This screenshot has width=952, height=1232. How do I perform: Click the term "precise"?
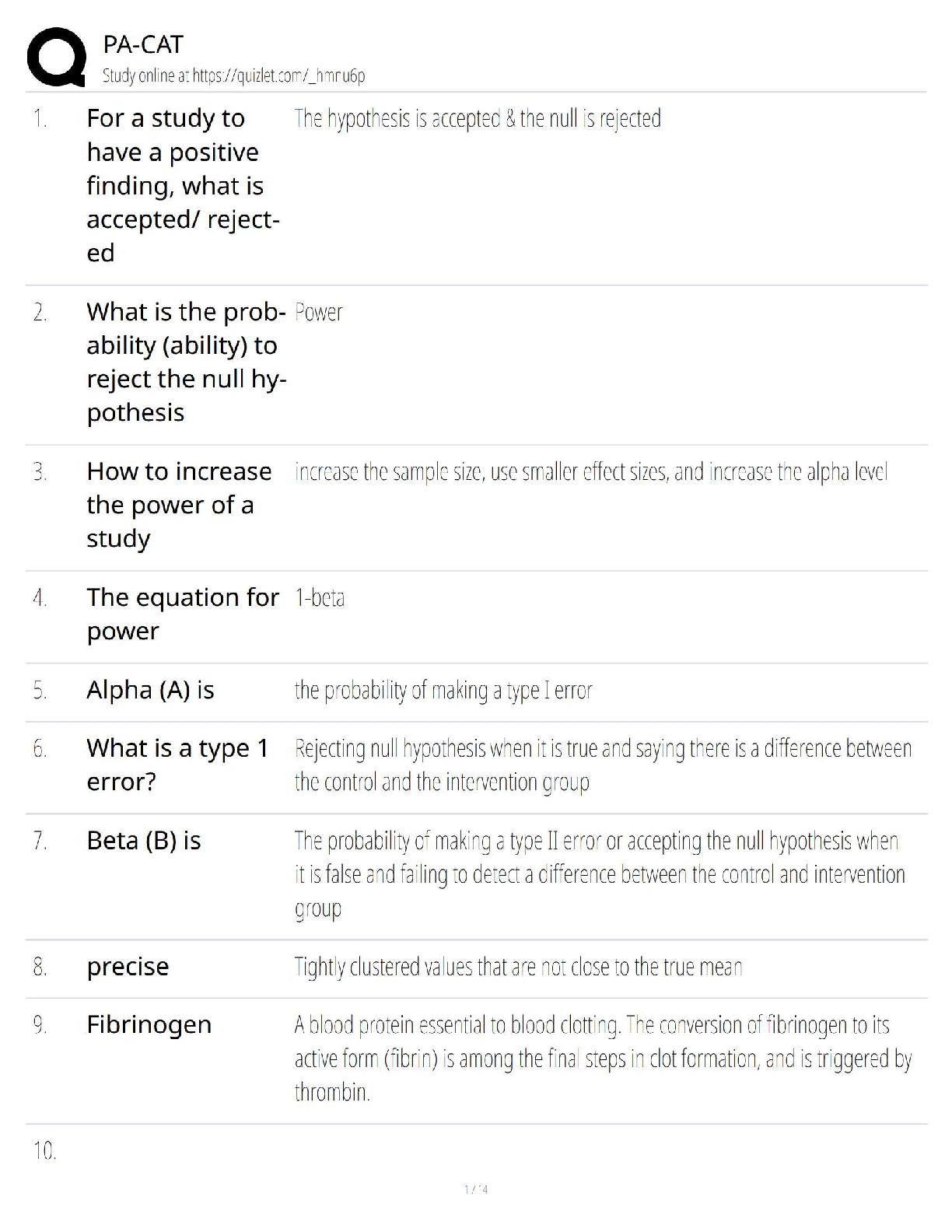pos(128,966)
